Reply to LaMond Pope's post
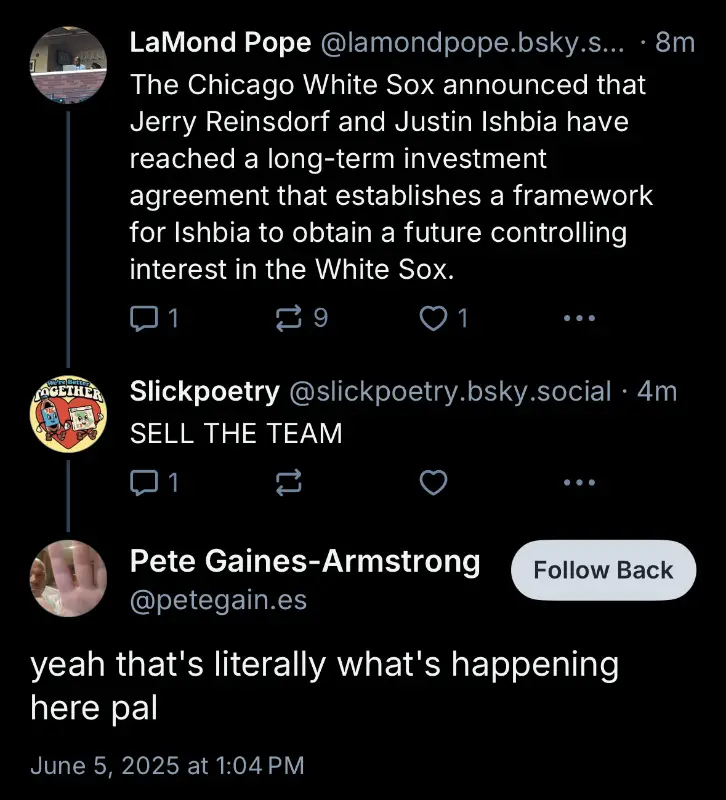Screen dimensions: 726x800 click(x=144, y=319)
